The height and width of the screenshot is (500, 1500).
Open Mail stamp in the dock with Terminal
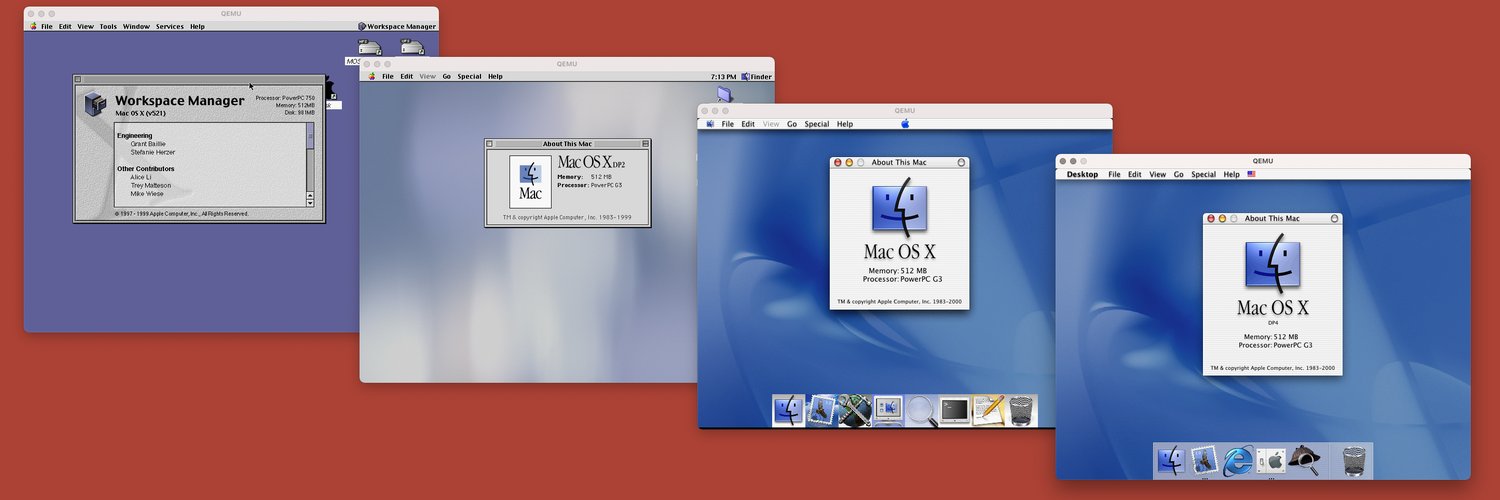point(822,410)
